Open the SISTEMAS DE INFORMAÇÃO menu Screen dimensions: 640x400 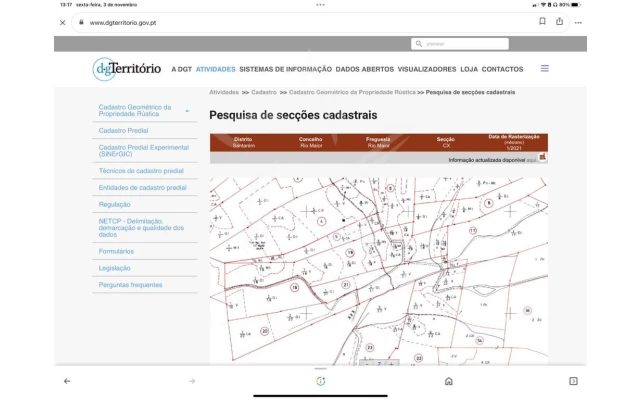[285, 70]
